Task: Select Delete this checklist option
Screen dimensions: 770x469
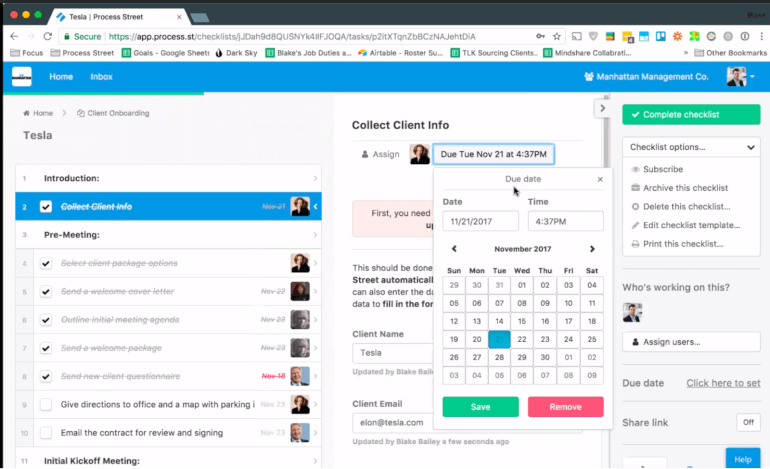Action: 687,207
